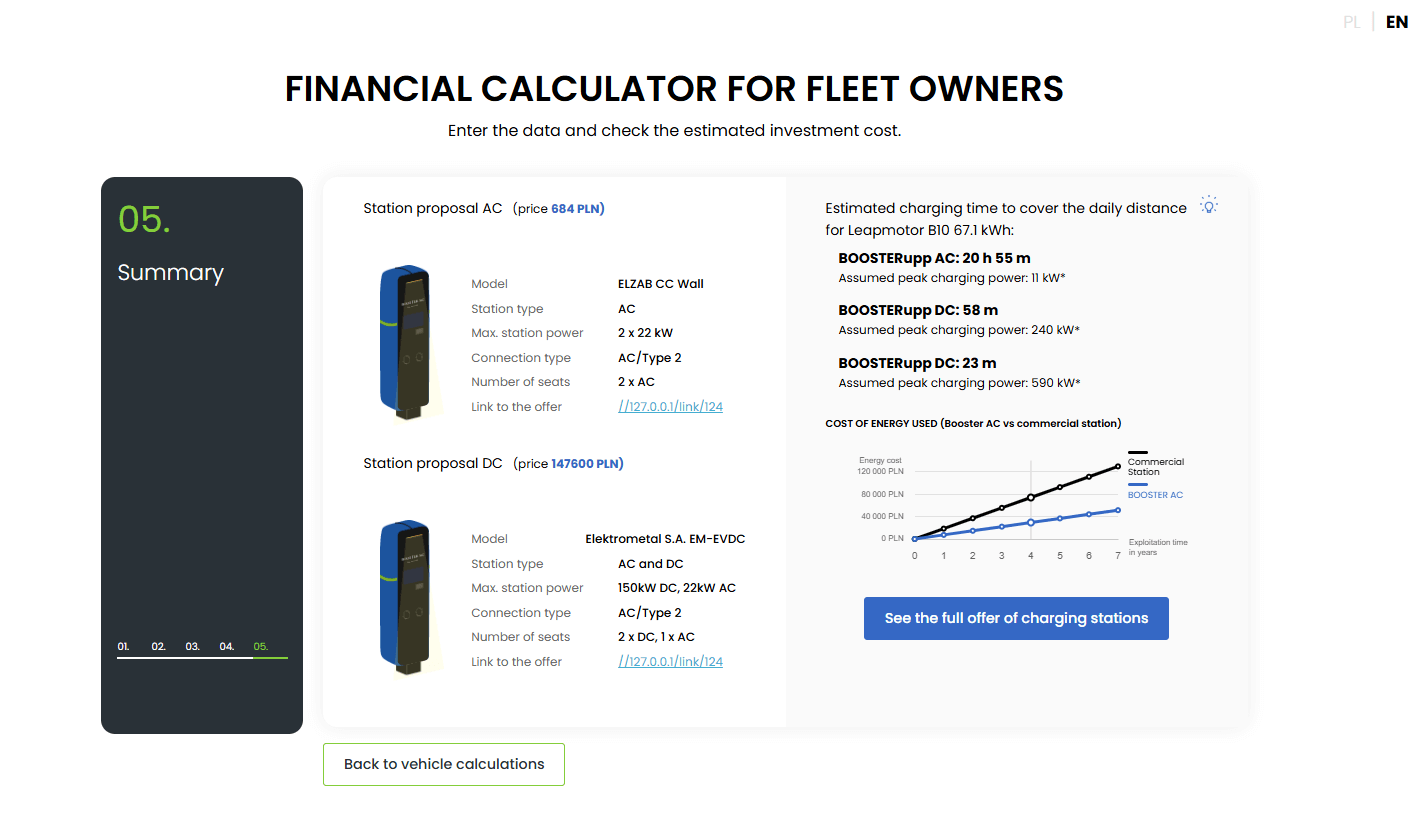Click BOOSTER AC data point at year 7
Viewport: 1421px width, 824px height.
(1118, 510)
